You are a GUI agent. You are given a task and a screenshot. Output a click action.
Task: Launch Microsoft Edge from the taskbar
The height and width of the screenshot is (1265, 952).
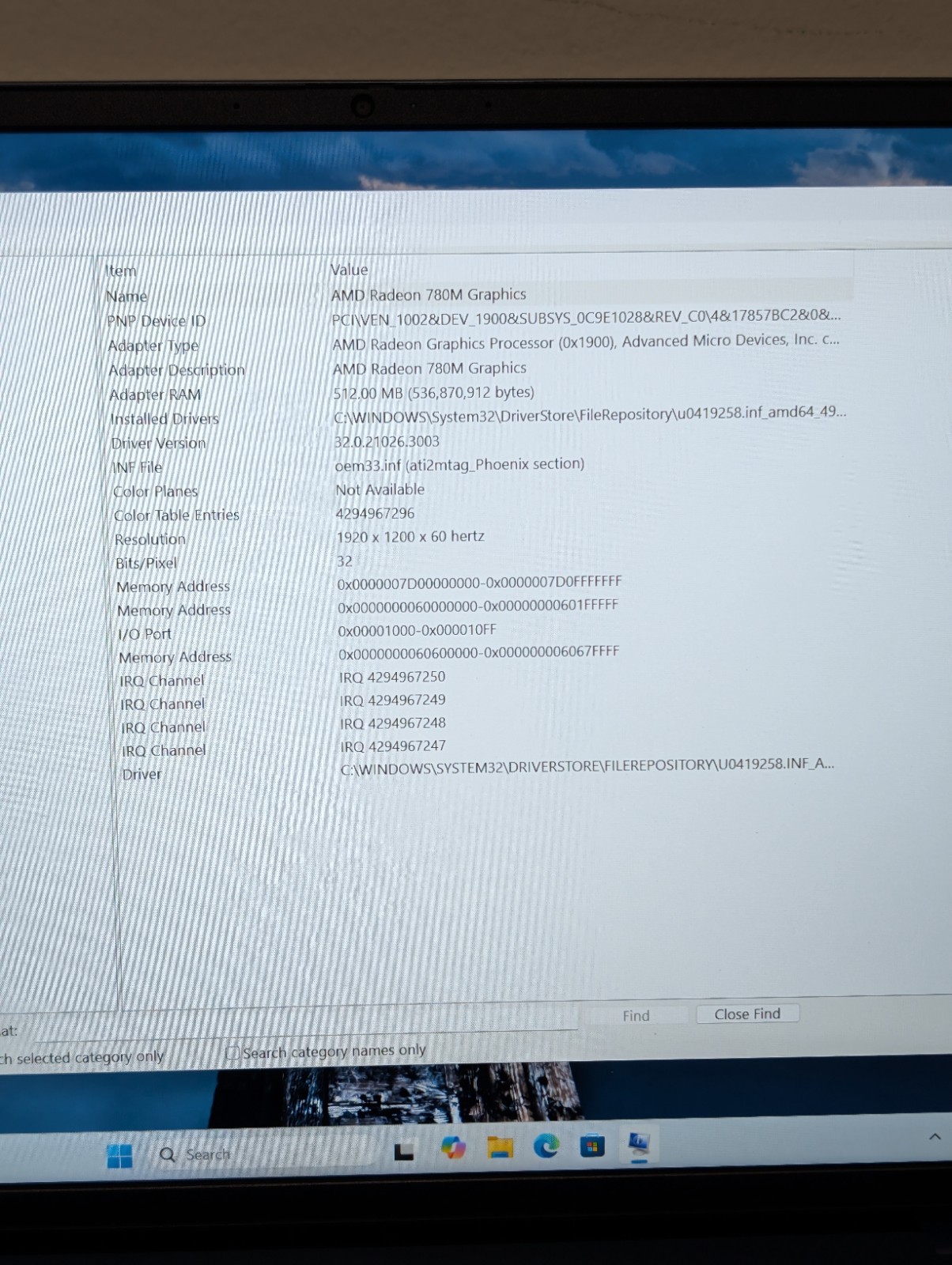point(546,1145)
